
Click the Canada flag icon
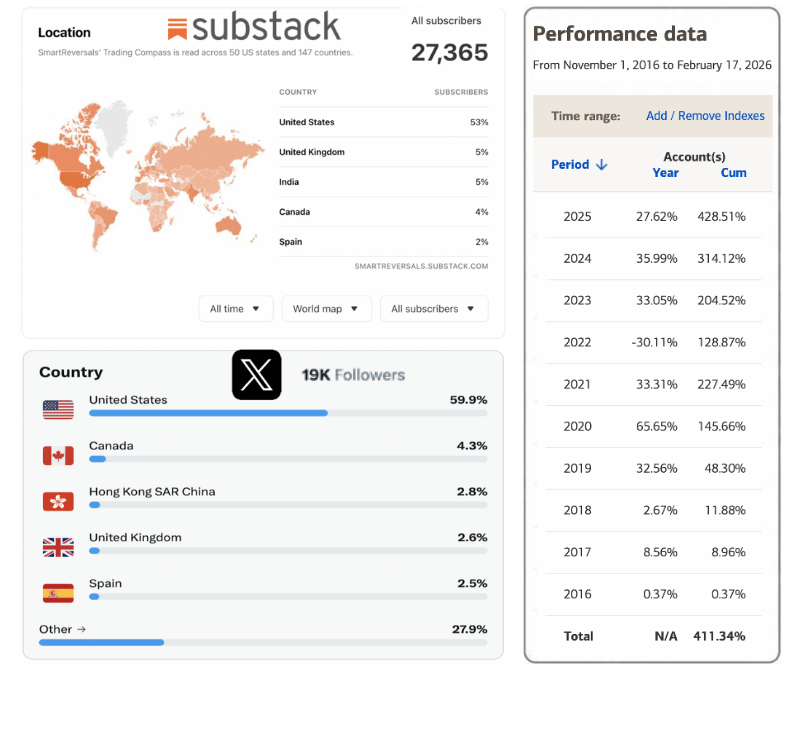tap(58, 455)
